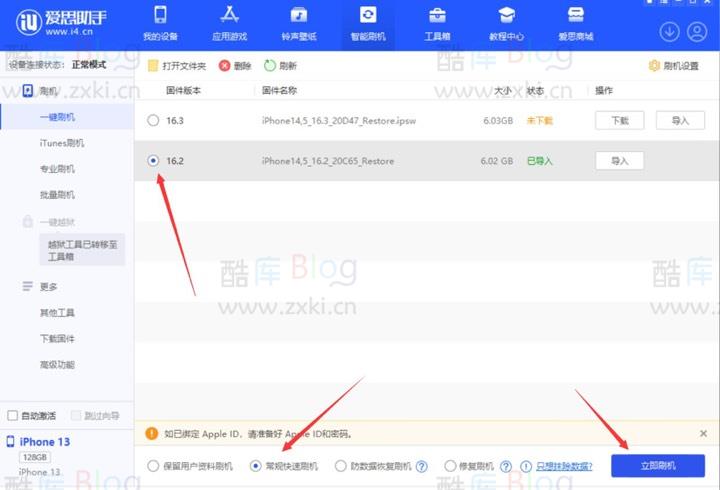Open help icon beside 修复刷机

tap(506, 466)
